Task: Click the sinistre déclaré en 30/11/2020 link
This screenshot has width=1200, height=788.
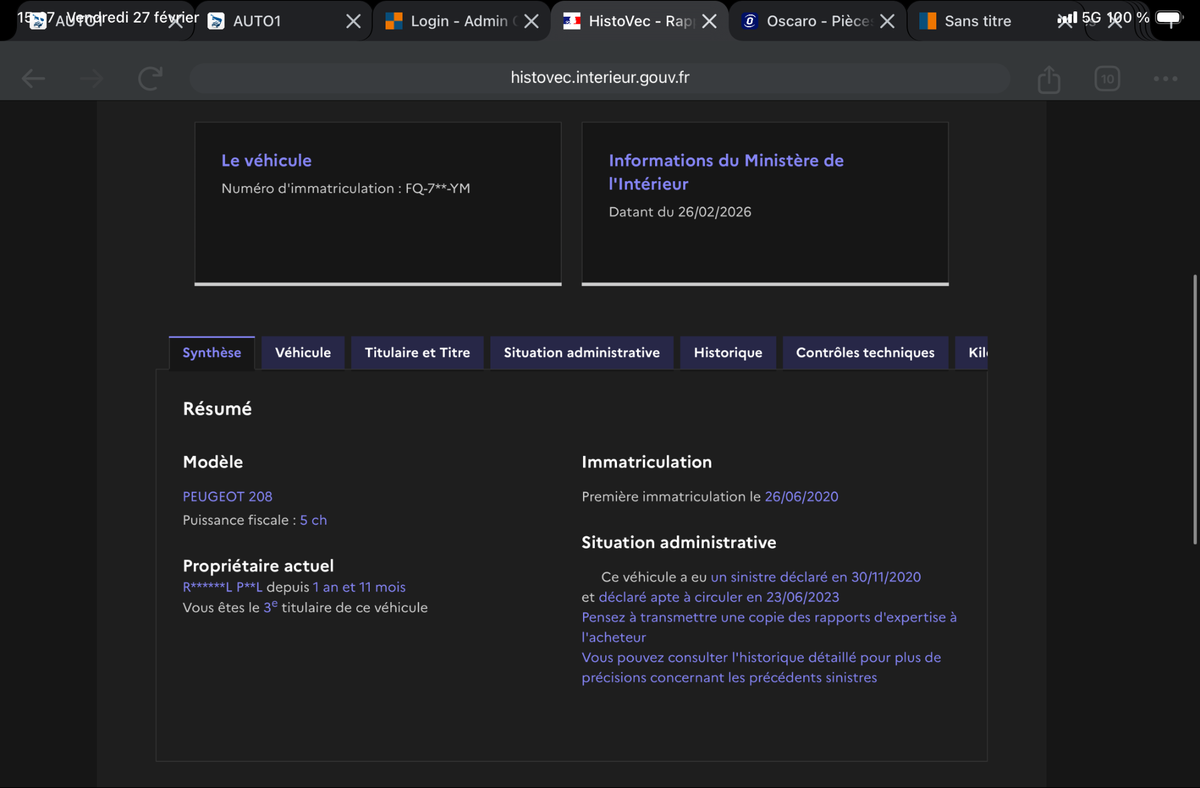Action: pyautogui.click(x=815, y=577)
